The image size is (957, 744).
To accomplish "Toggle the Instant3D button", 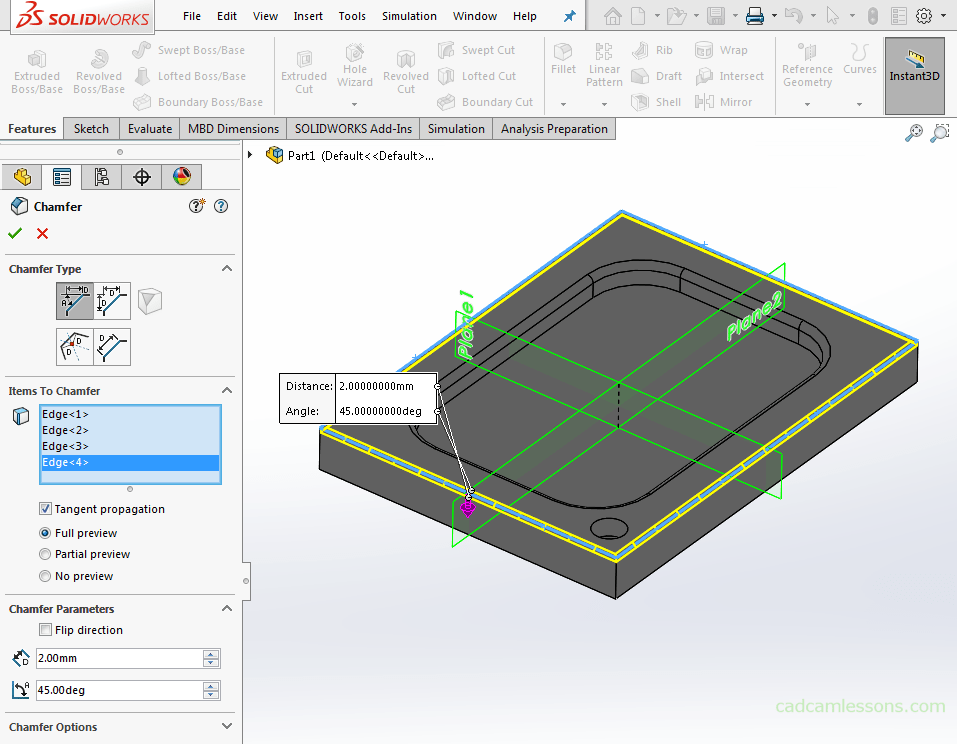I will 914,75.
